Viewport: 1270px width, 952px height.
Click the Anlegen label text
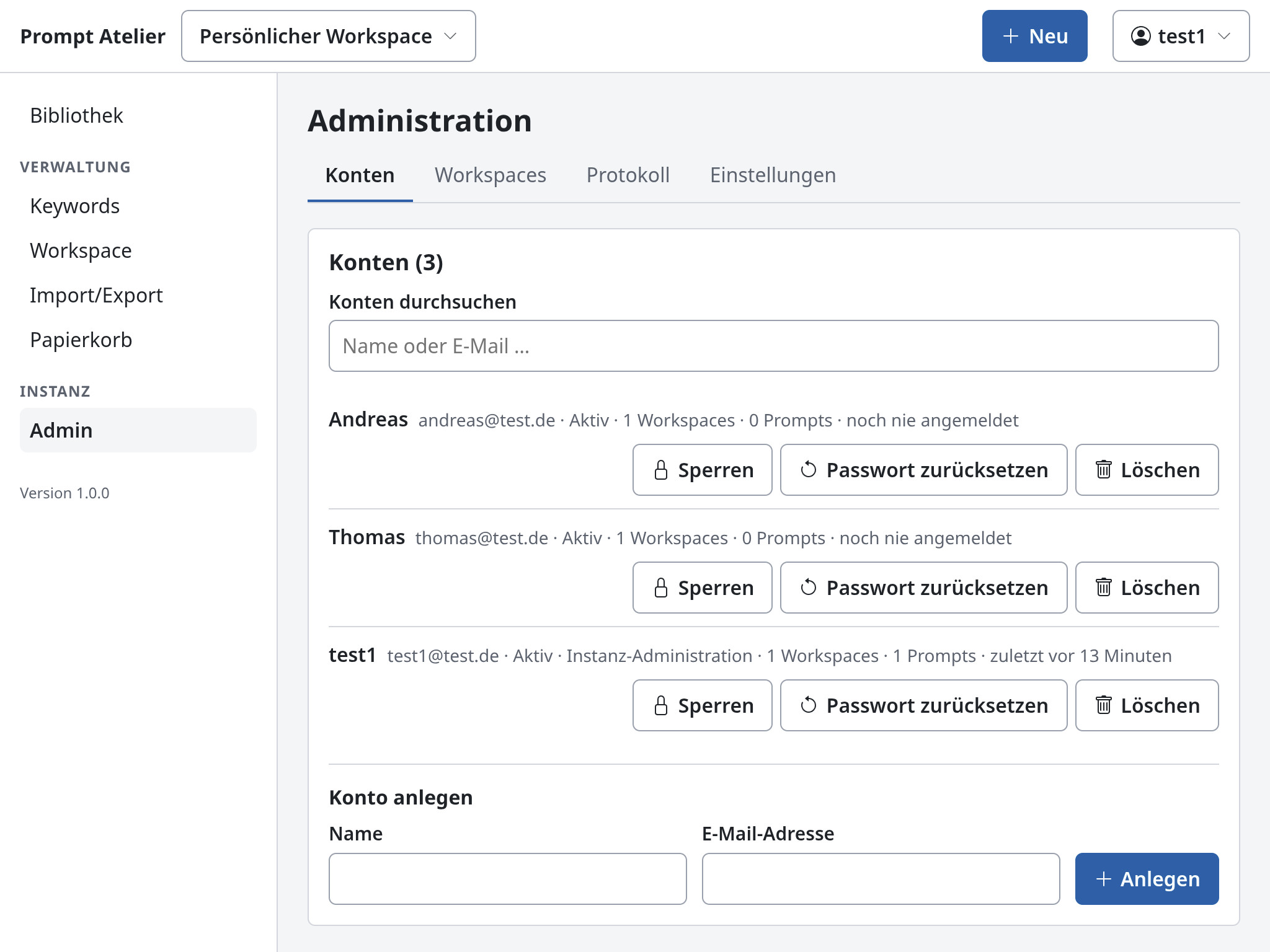(x=1160, y=879)
